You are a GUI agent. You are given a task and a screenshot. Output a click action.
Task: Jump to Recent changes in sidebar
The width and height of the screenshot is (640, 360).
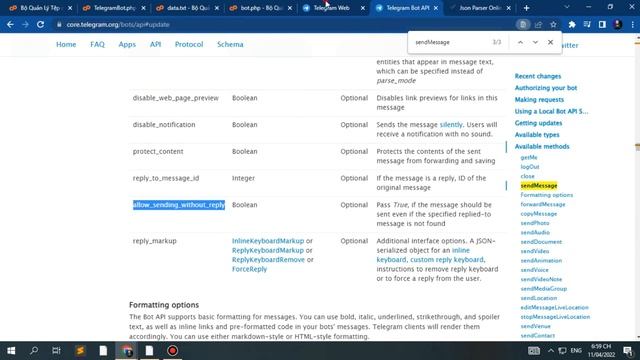coord(538,76)
